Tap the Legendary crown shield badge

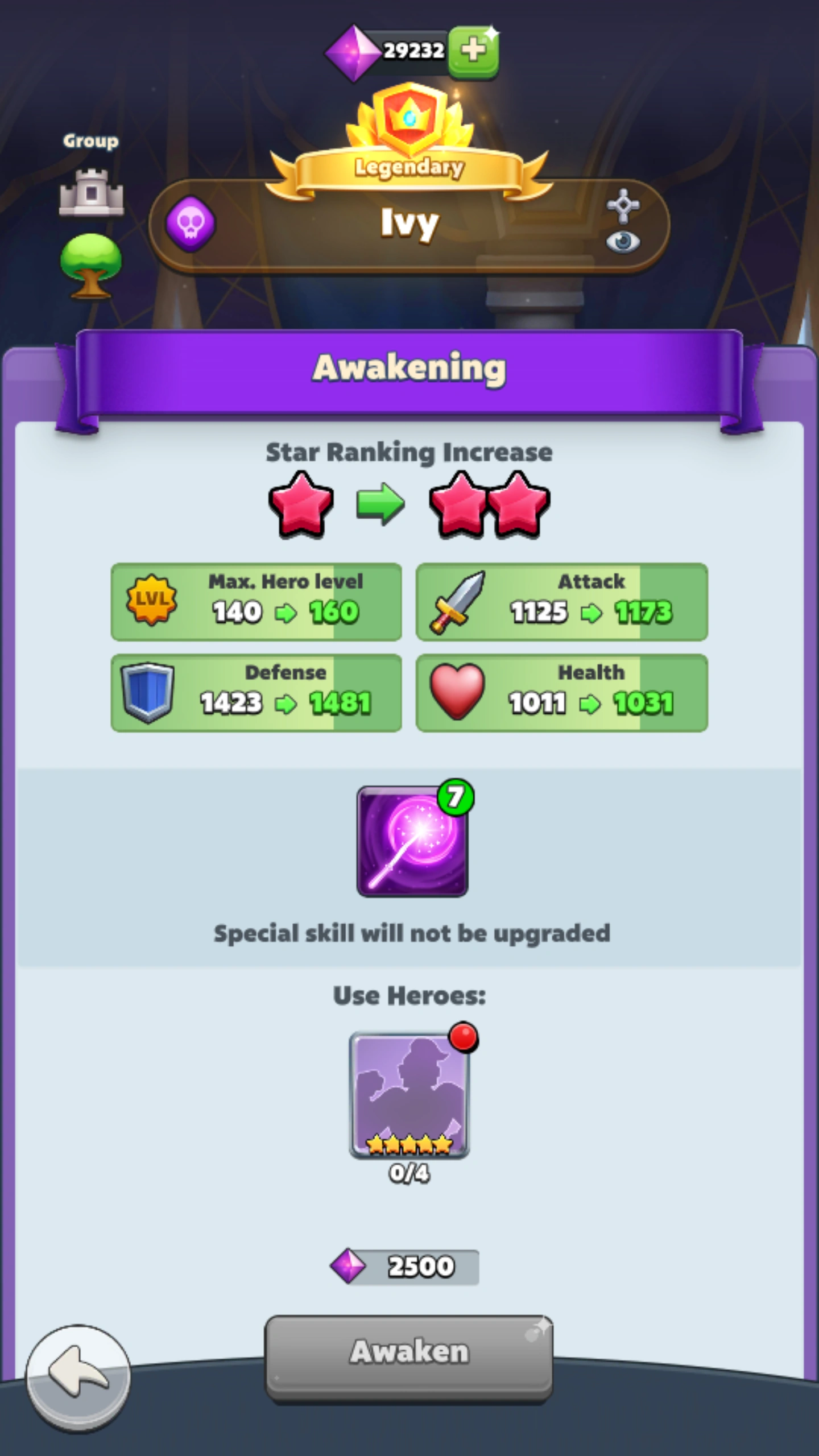tap(409, 118)
